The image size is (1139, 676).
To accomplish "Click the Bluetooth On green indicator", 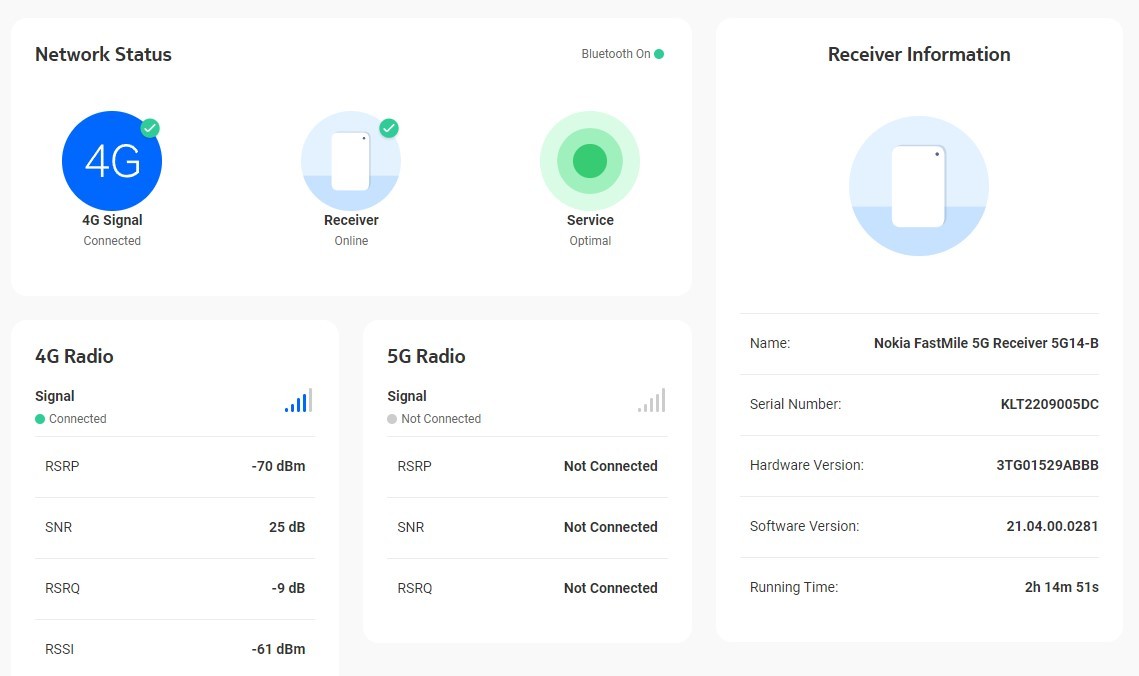I will [659, 54].
